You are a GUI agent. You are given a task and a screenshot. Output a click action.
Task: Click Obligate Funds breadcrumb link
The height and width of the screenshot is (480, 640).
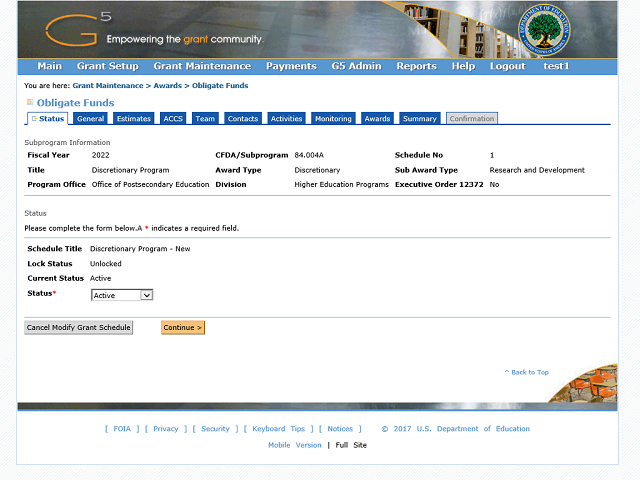tap(220, 86)
